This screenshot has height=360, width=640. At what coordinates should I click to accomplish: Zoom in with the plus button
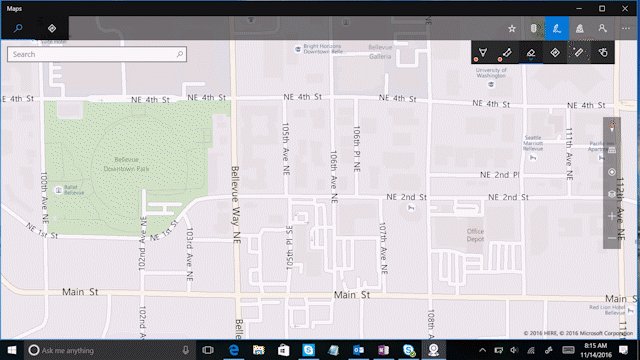612,216
